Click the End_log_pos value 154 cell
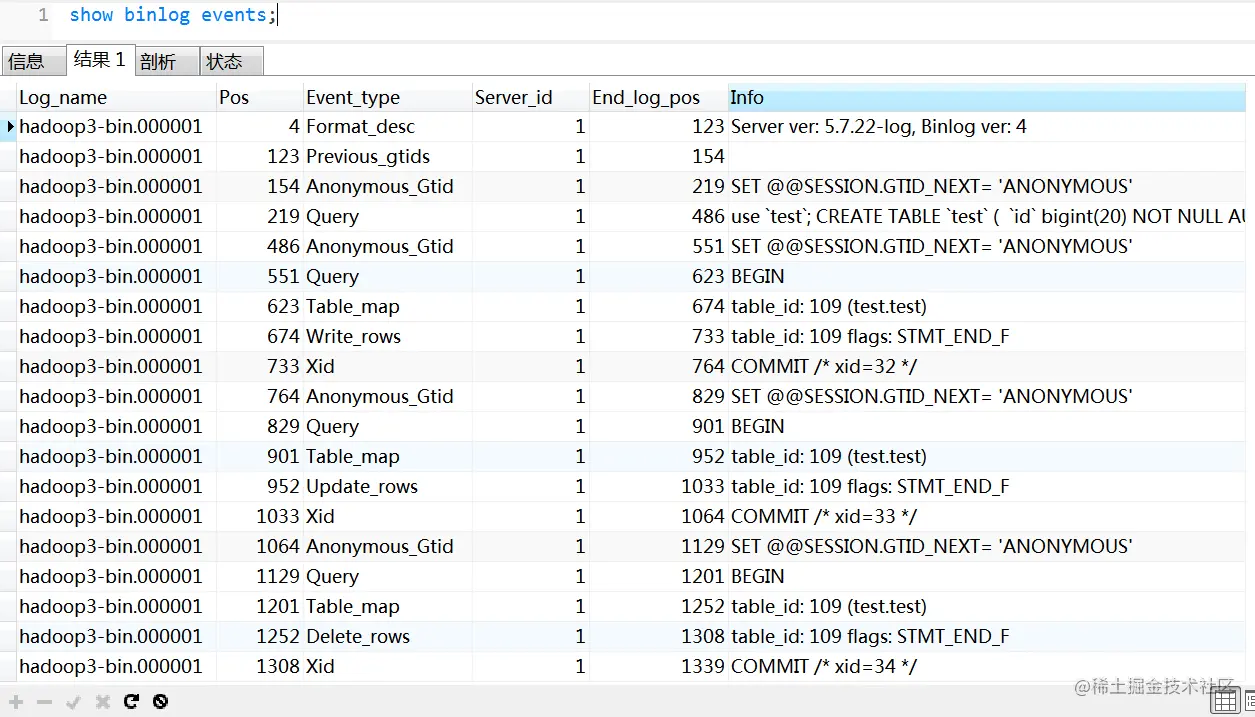 pyautogui.click(x=659, y=157)
